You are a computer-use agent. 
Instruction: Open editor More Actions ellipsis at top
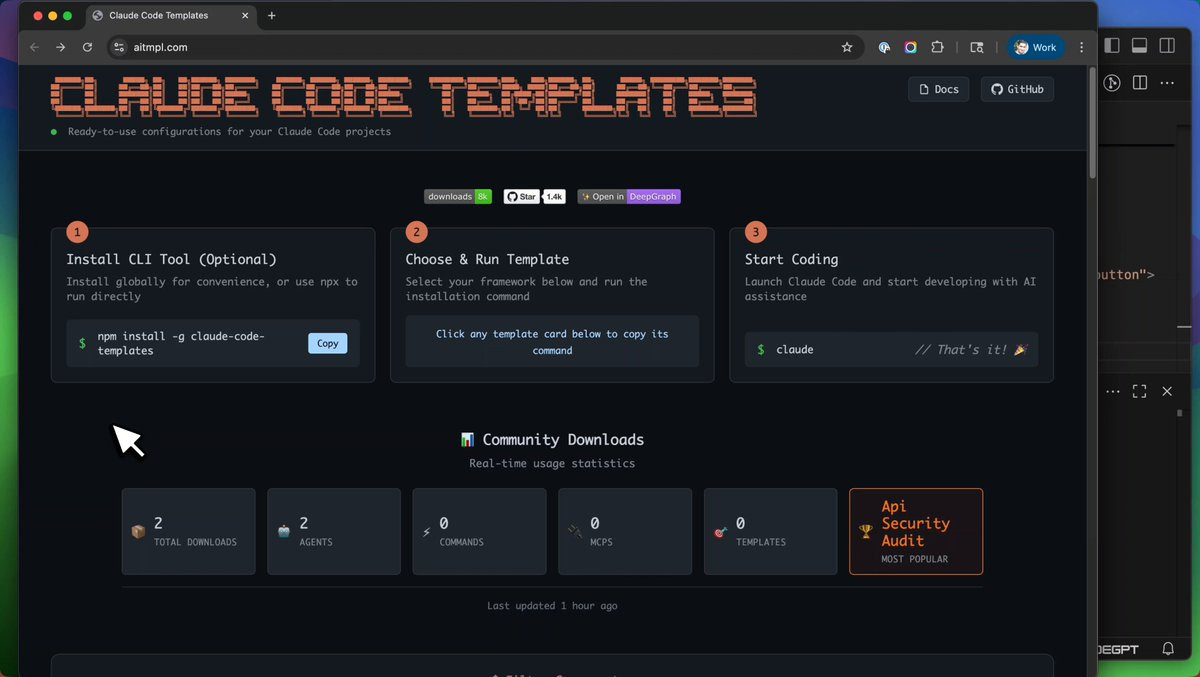click(1167, 83)
